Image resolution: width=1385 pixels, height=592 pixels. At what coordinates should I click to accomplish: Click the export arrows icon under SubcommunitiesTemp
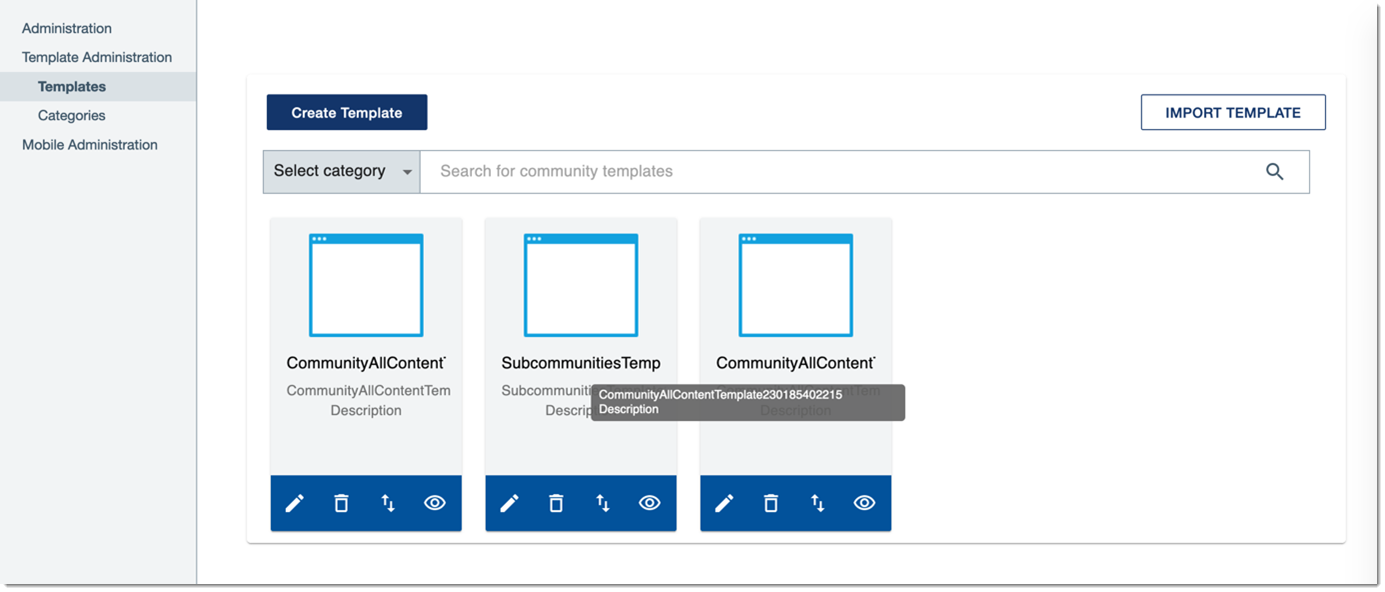click(x=603, y=503)
